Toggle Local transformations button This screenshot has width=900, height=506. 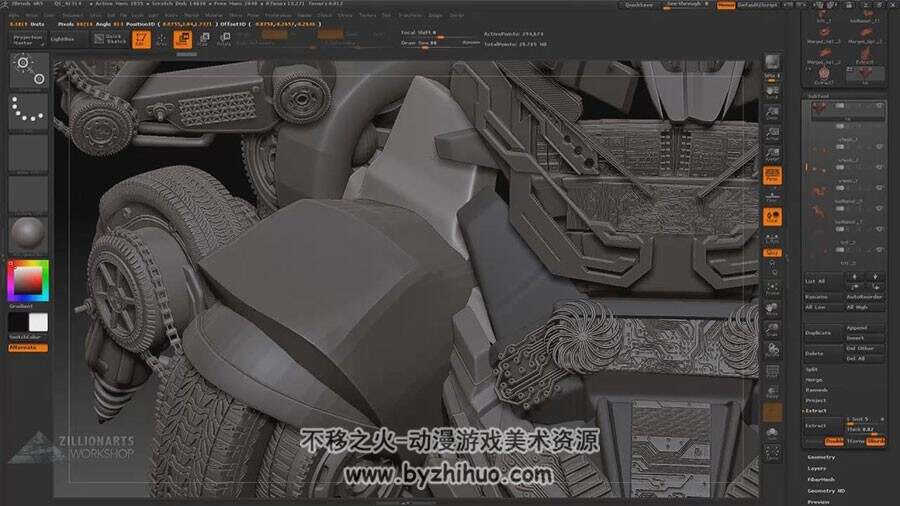point(772,217)
